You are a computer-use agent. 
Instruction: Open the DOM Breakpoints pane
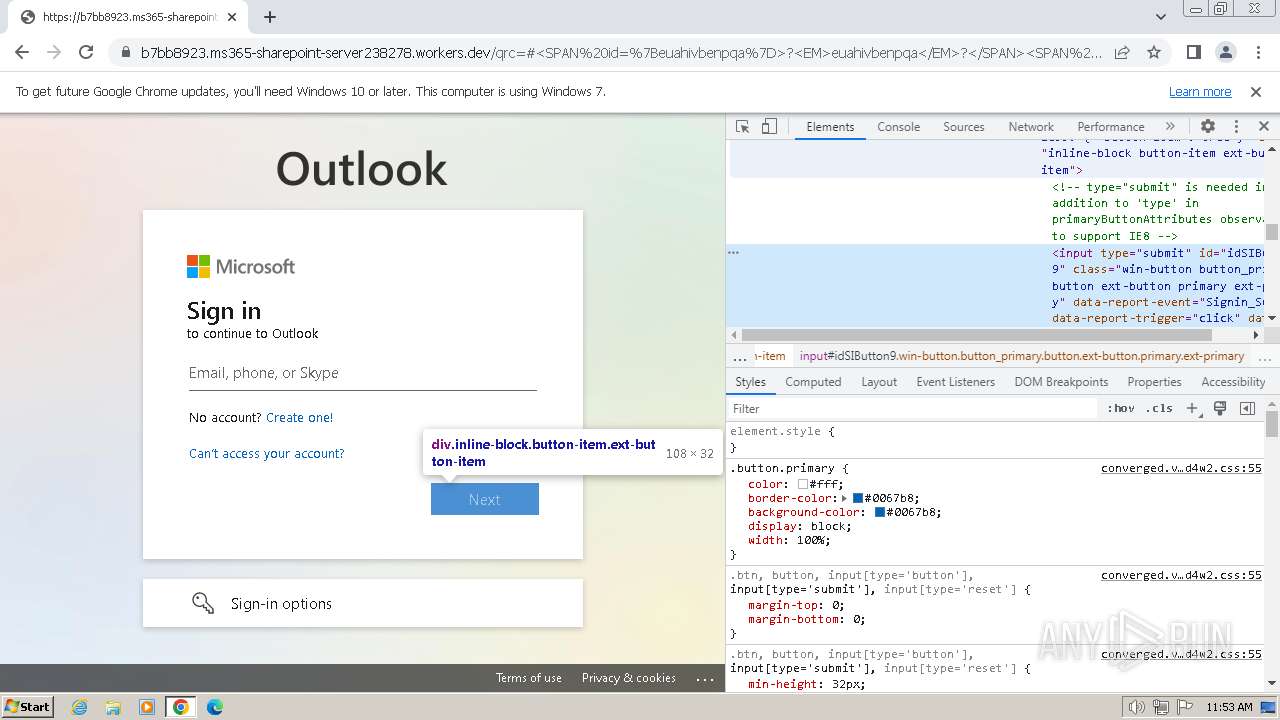[1061, 382]
